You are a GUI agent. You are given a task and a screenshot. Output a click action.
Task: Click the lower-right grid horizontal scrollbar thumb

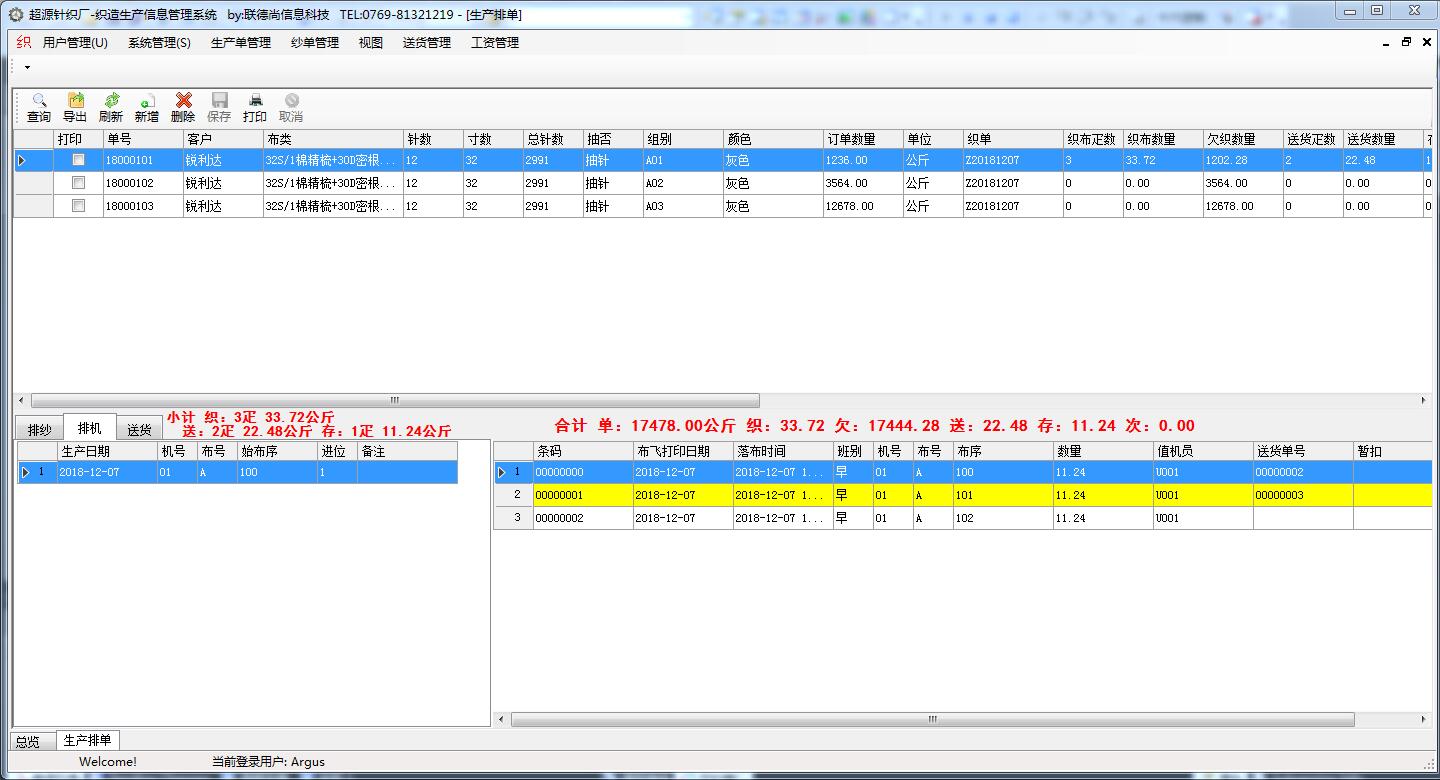point(932,719)
